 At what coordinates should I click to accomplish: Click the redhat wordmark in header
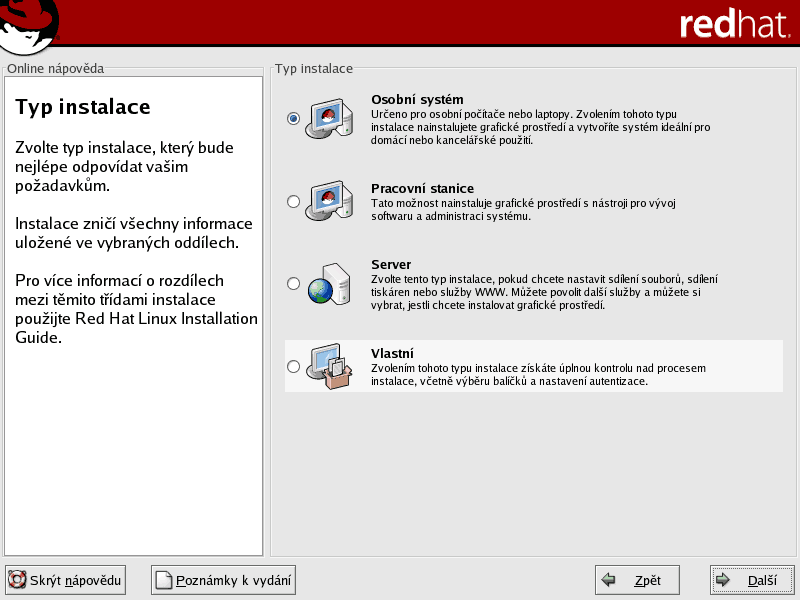coord(735,24)
